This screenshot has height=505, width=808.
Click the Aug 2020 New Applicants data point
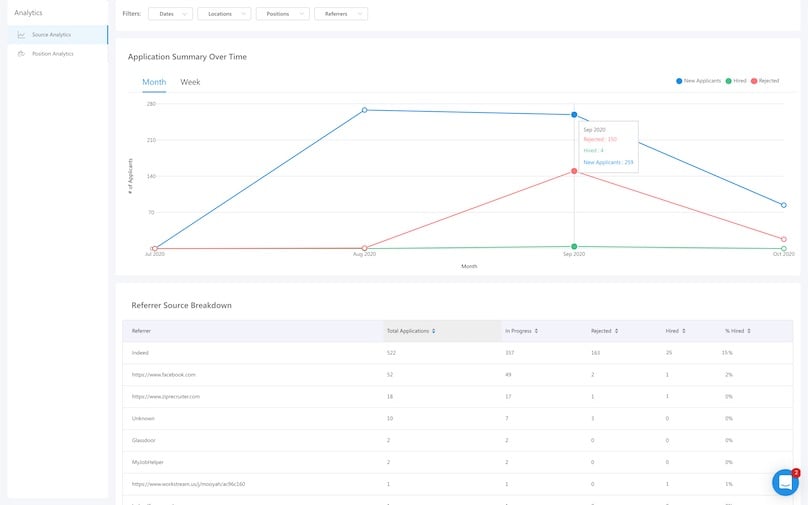coord(364,110)
